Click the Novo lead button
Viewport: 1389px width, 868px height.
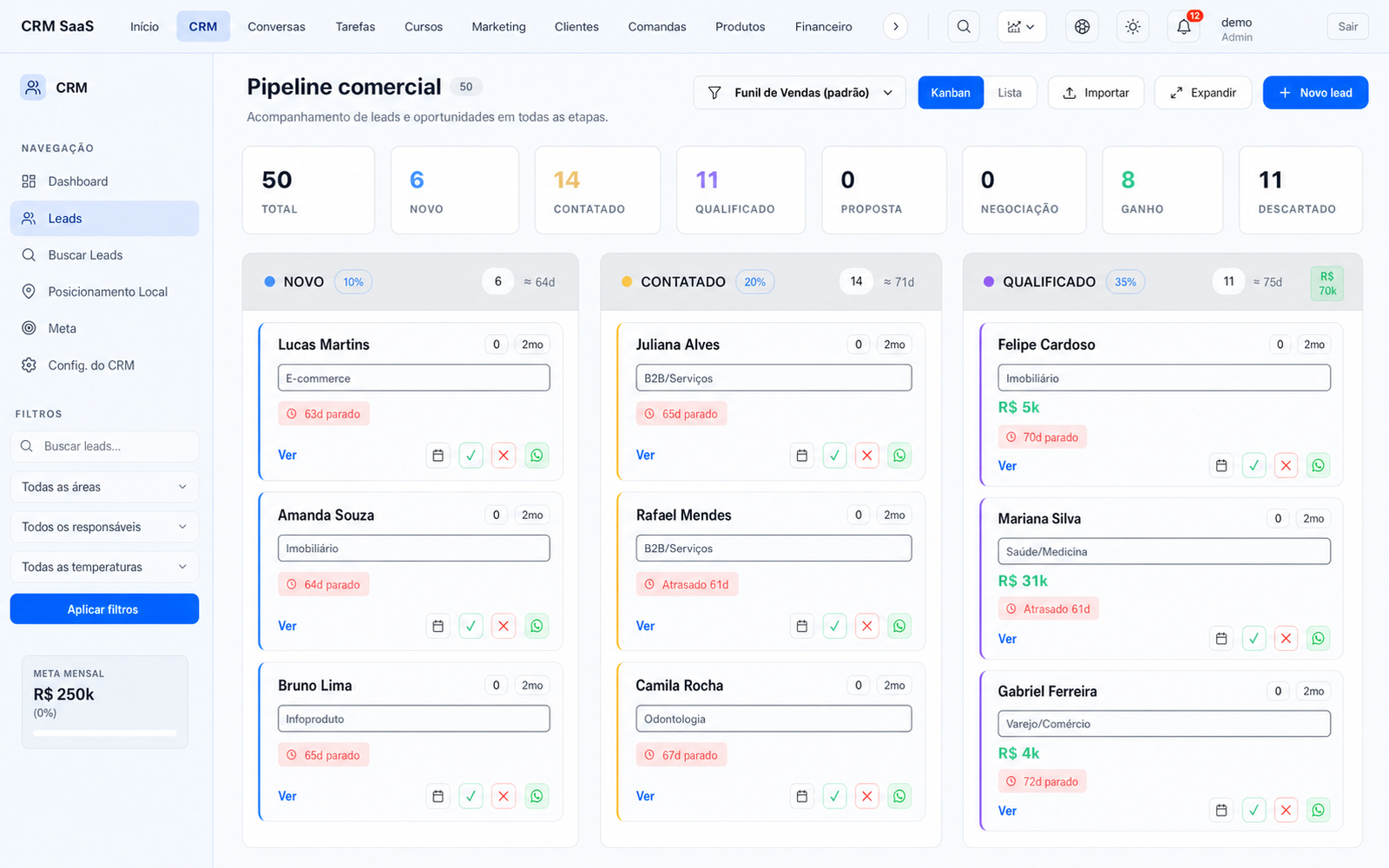(1315, 93)
